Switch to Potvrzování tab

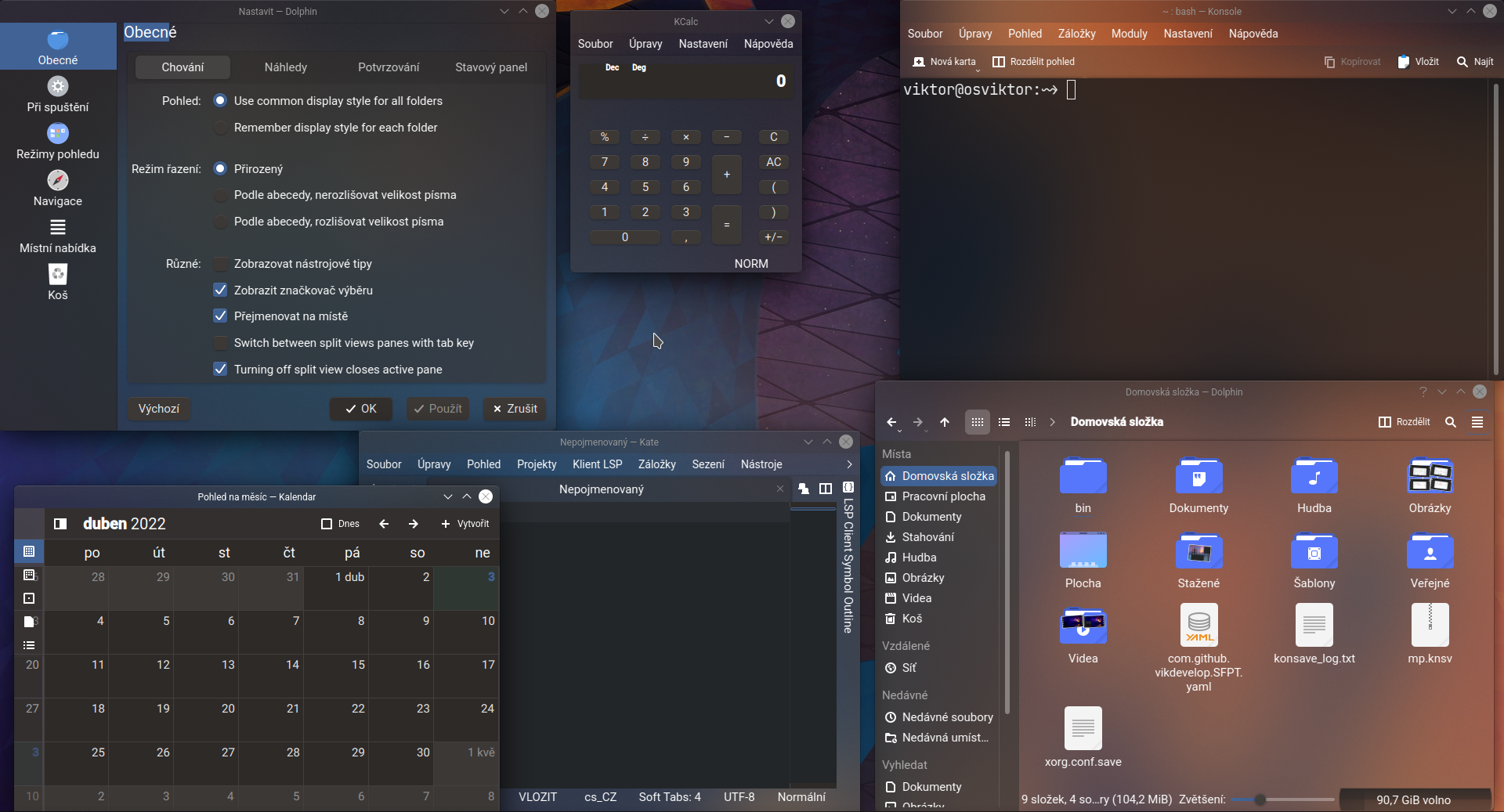(x=389, y=67)
